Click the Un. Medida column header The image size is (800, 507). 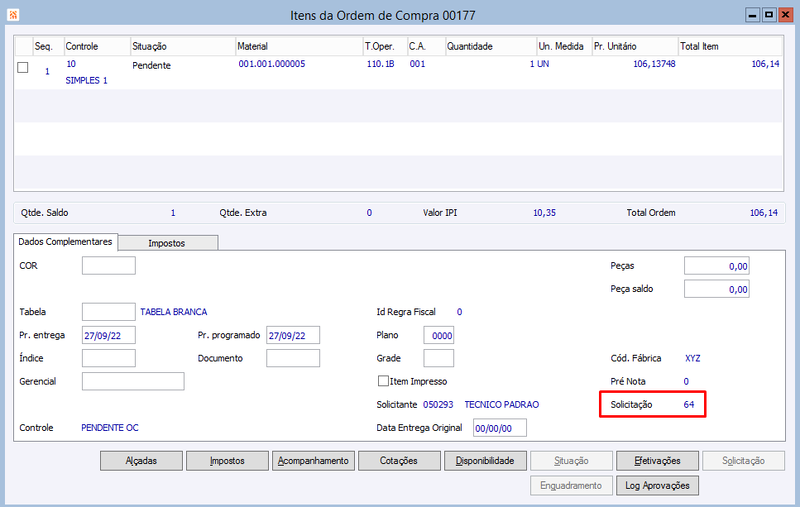(564, 46)
